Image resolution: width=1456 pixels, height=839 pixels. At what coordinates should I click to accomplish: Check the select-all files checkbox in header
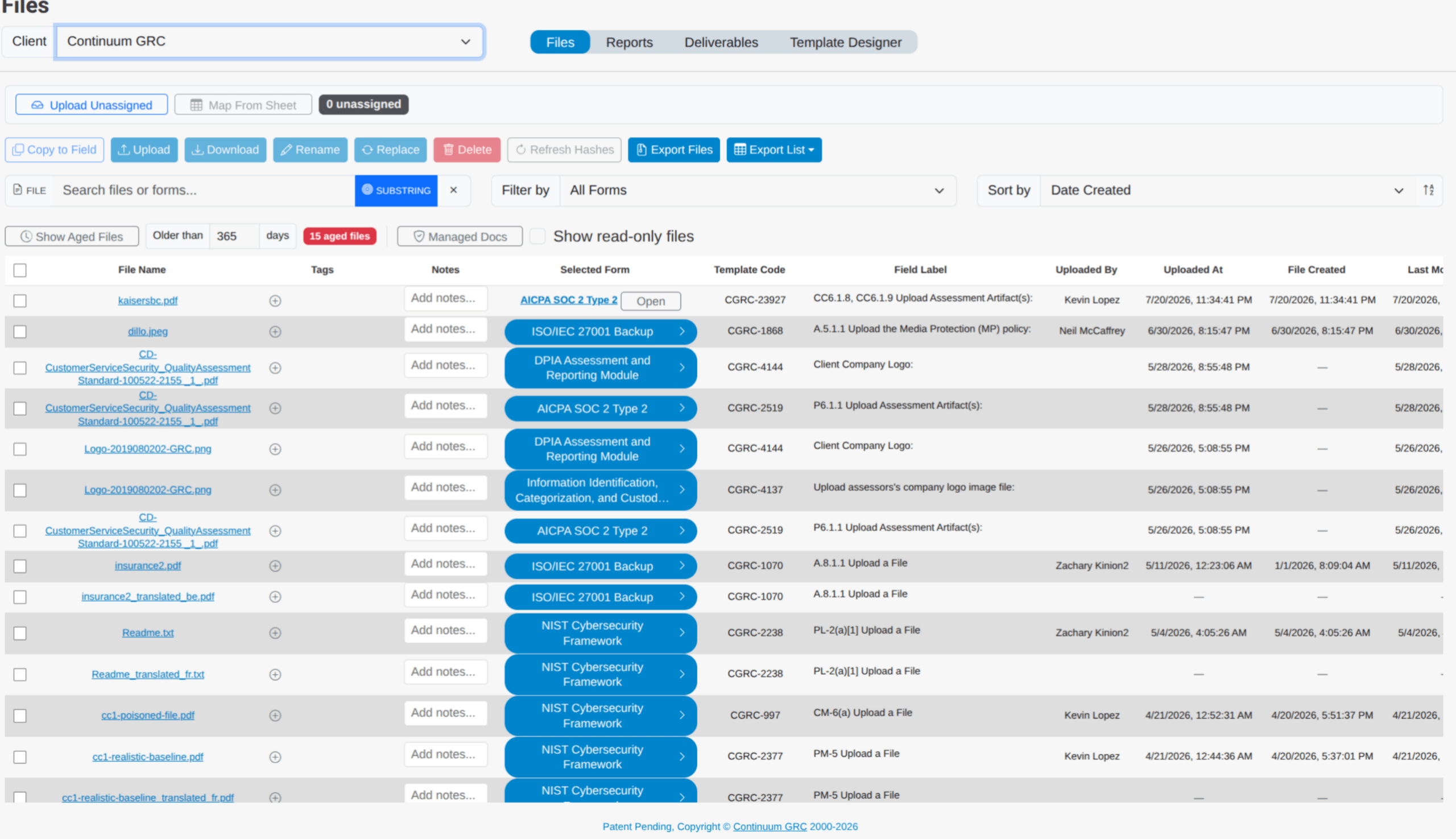(x=20, y=270)
